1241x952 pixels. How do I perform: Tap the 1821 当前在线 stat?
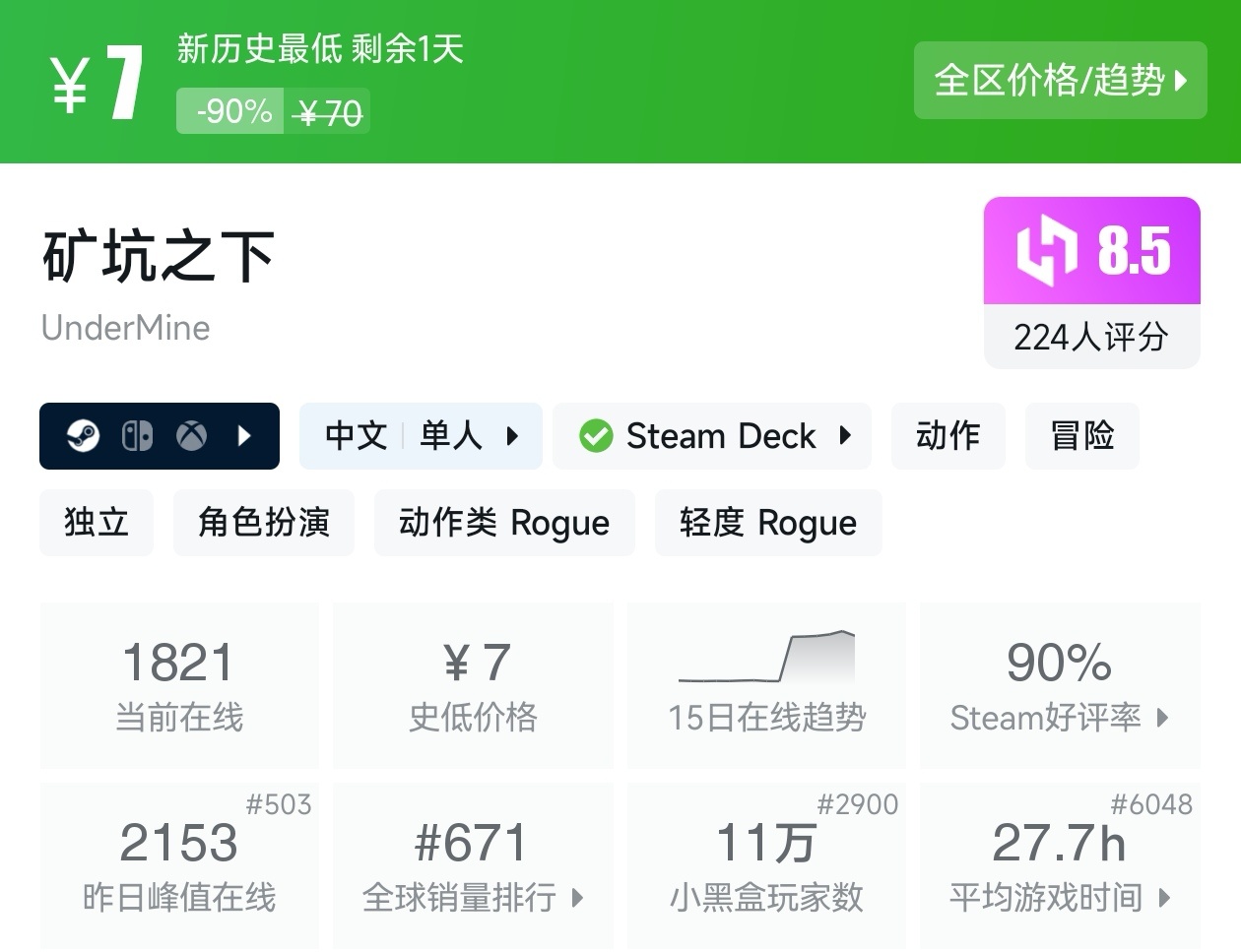coord(179,685)
